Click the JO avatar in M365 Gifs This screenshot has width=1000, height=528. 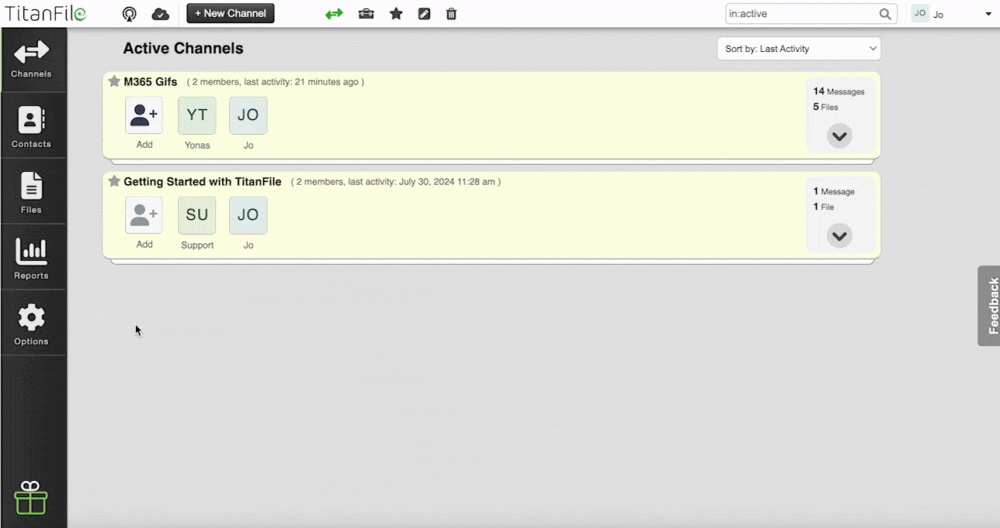point(248,115)
